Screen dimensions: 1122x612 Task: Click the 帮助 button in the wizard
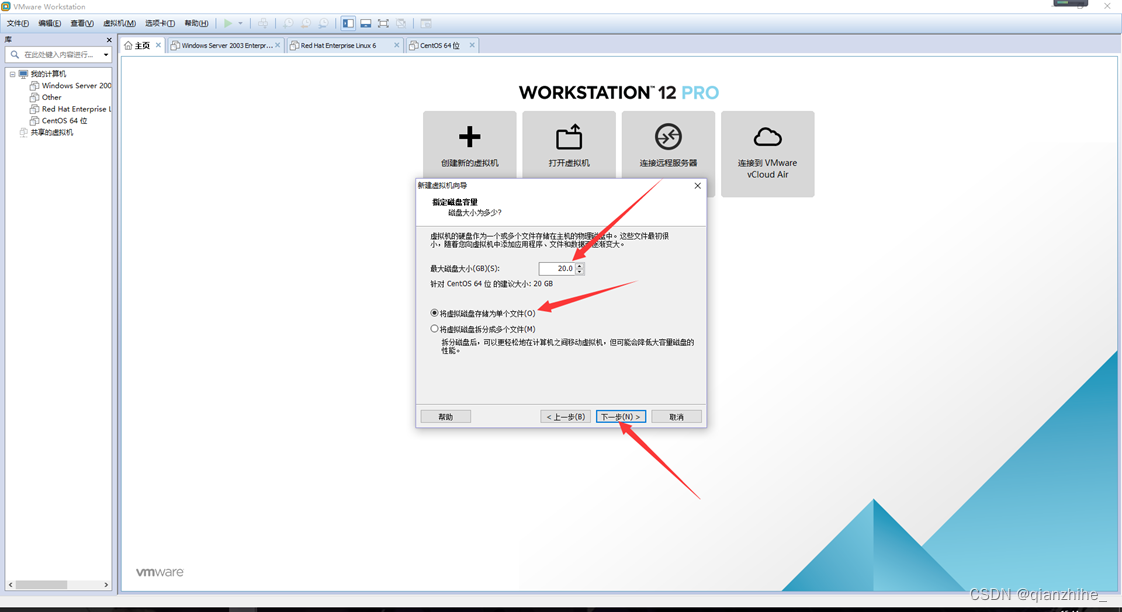445,417
